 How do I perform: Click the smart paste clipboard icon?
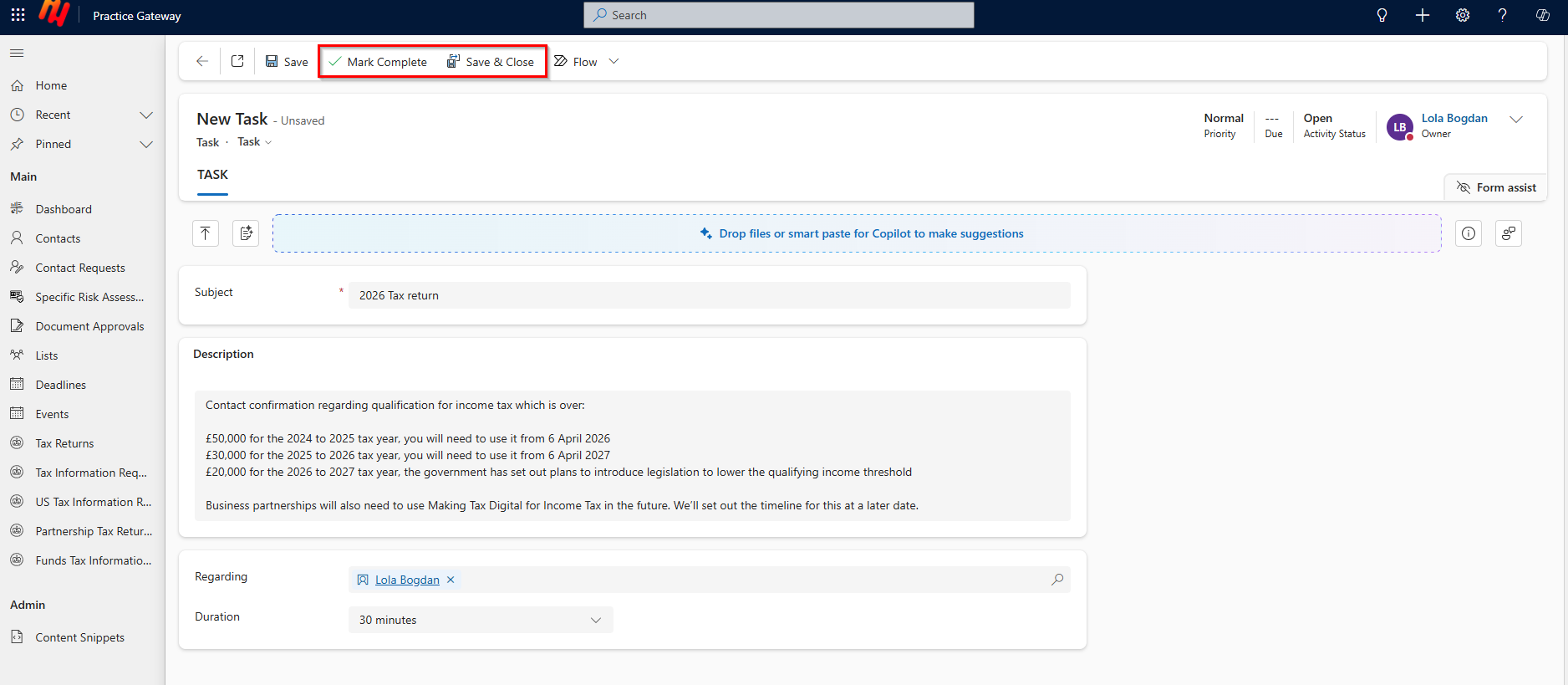tap(246, 233)
